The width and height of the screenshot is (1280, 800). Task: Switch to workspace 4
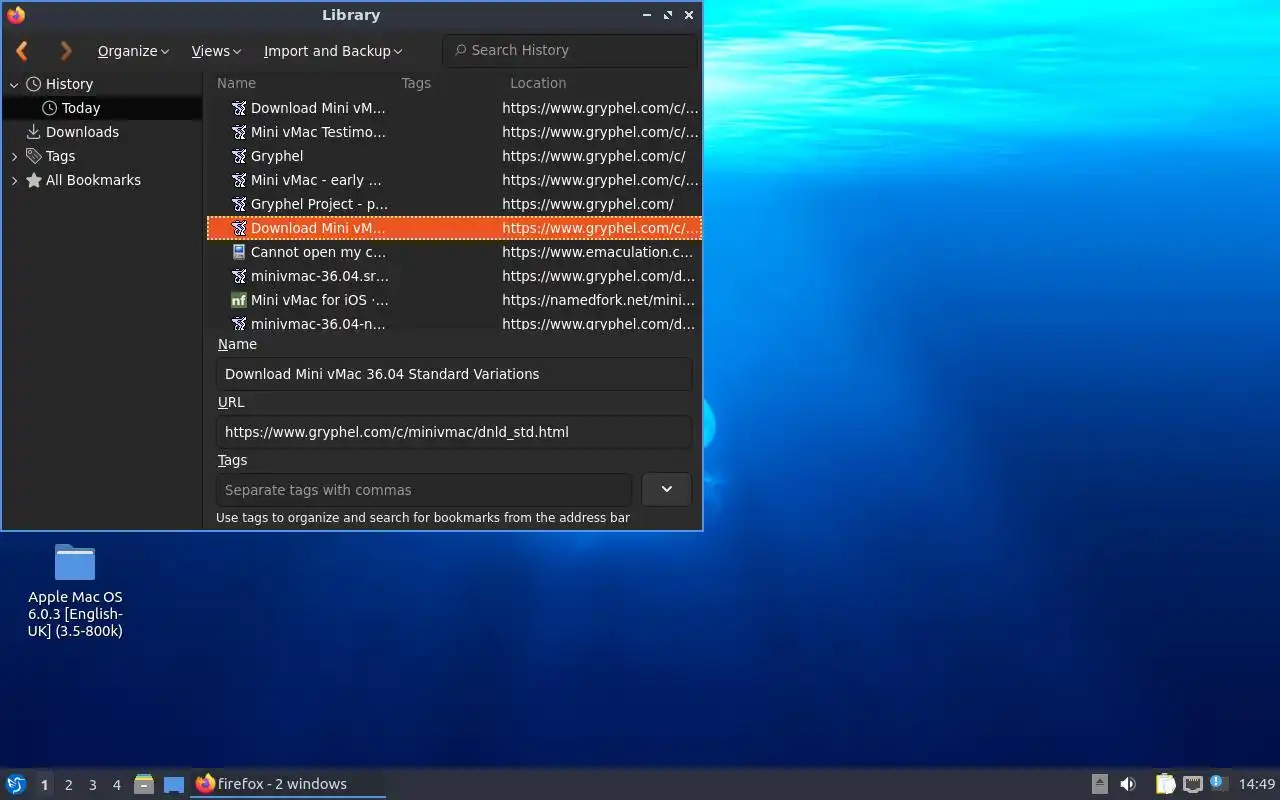click(116, 785)
